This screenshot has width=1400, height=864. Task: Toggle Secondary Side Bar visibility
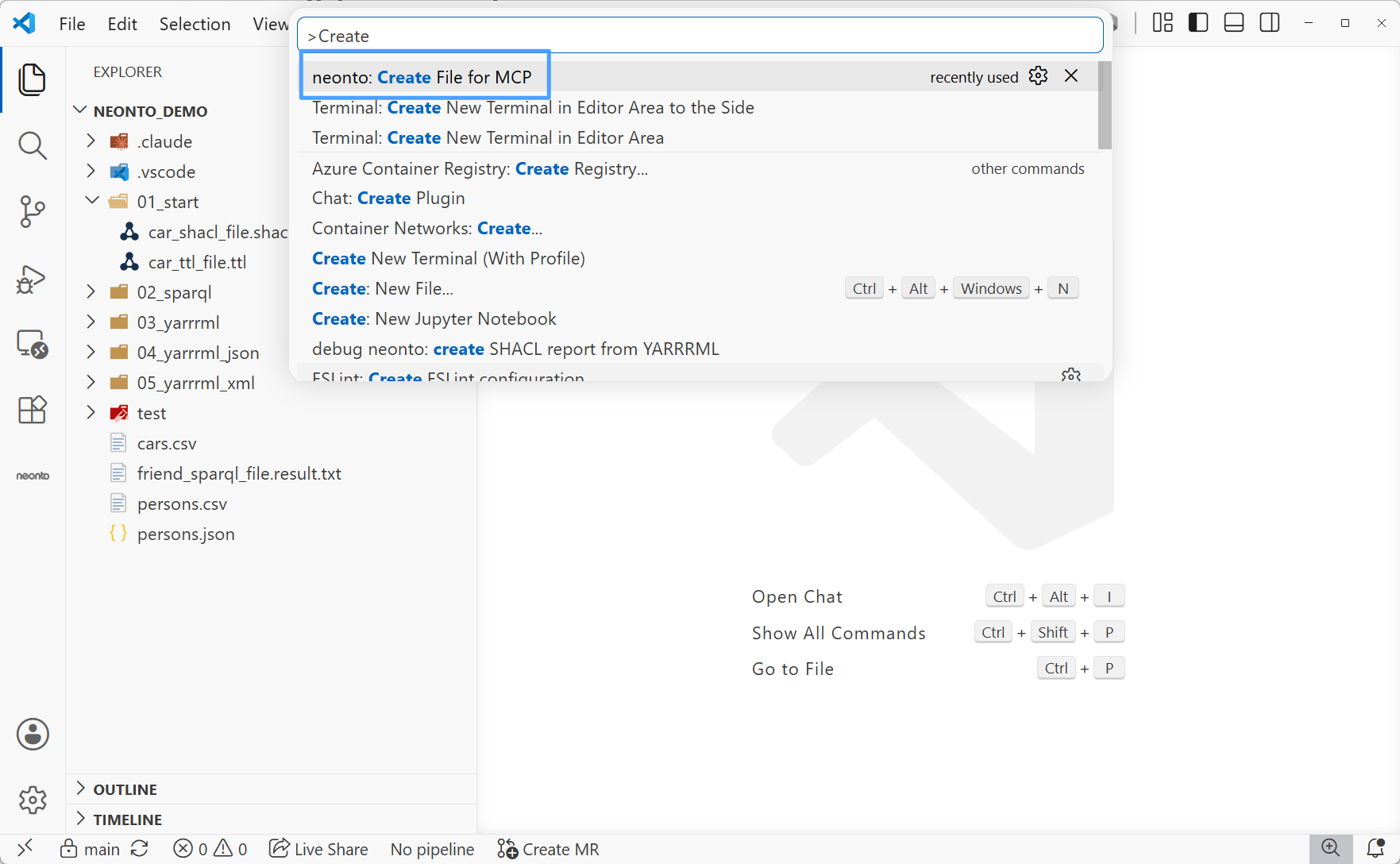point(1270,23)
